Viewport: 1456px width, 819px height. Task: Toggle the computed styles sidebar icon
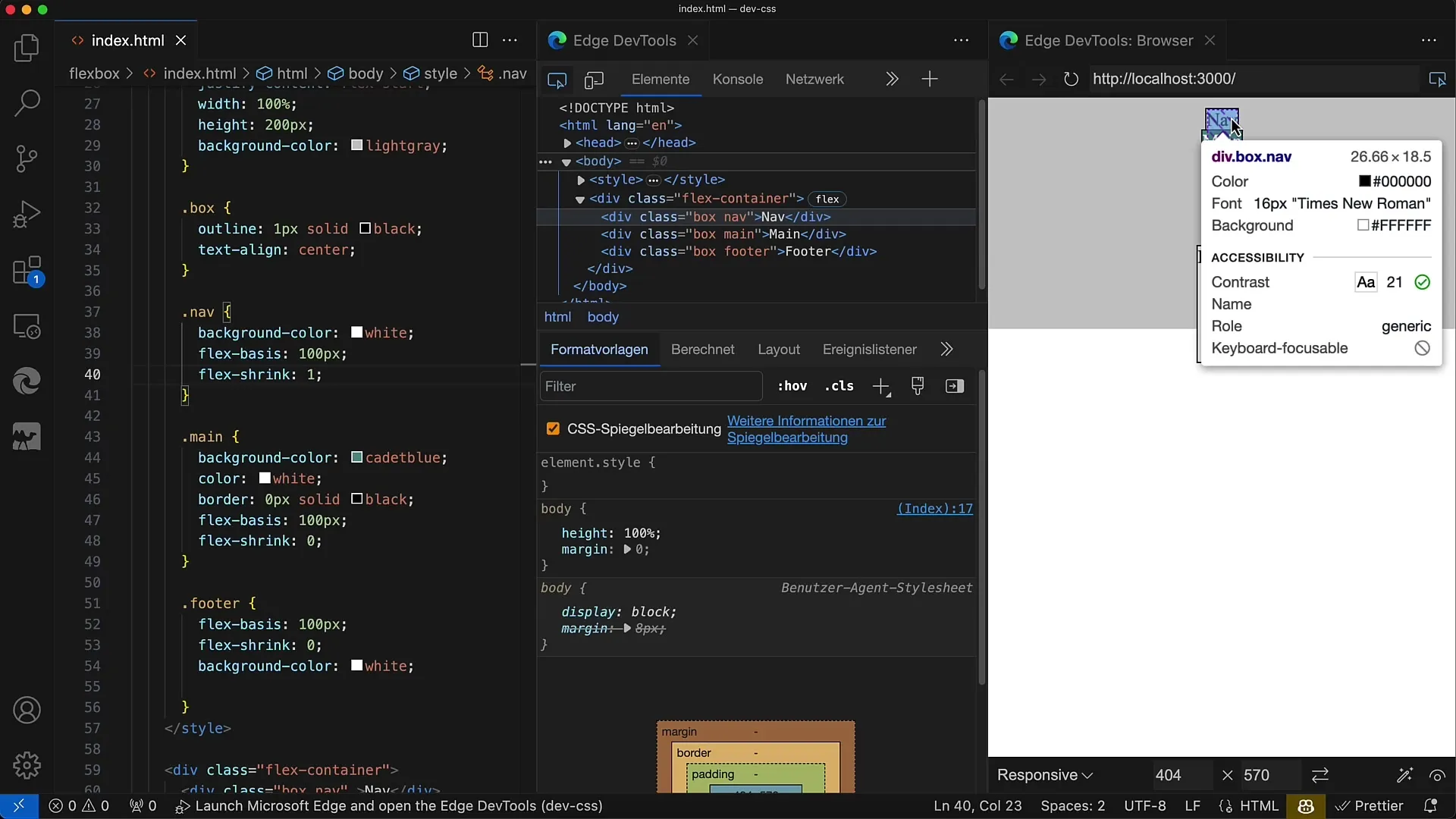tap(955, 386)
